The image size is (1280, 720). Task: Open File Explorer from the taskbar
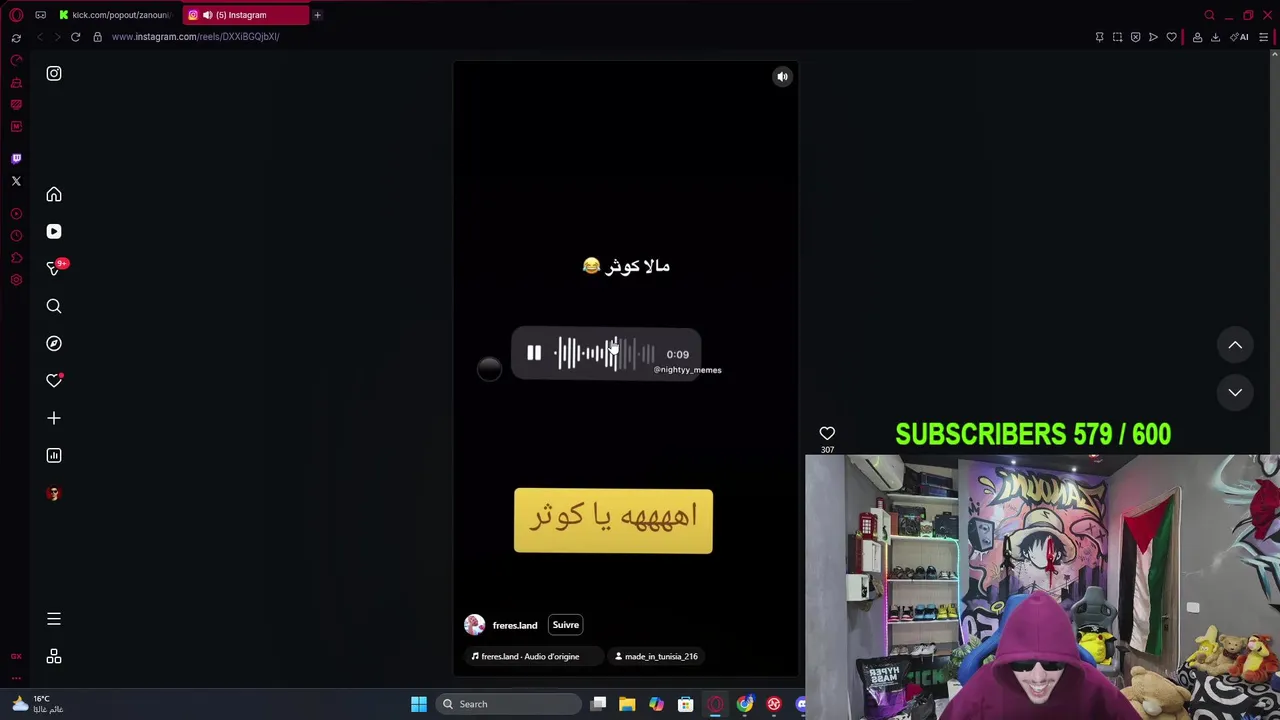627,704
